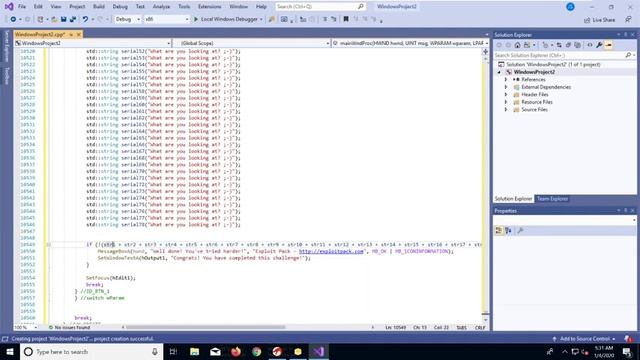Click the Collapse All icon in Solution Explorer

[x=568, y=45]
